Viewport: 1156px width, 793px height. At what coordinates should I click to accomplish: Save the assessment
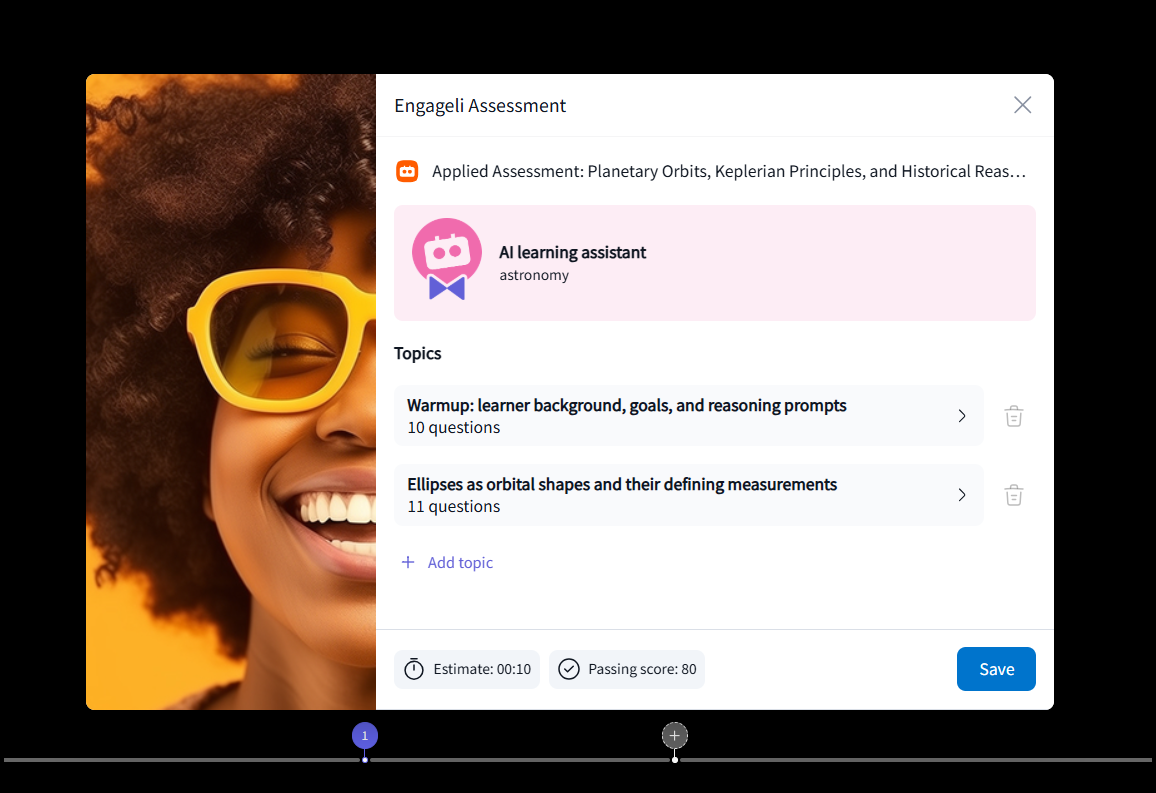pyautogui.click(x=996, y=669)
